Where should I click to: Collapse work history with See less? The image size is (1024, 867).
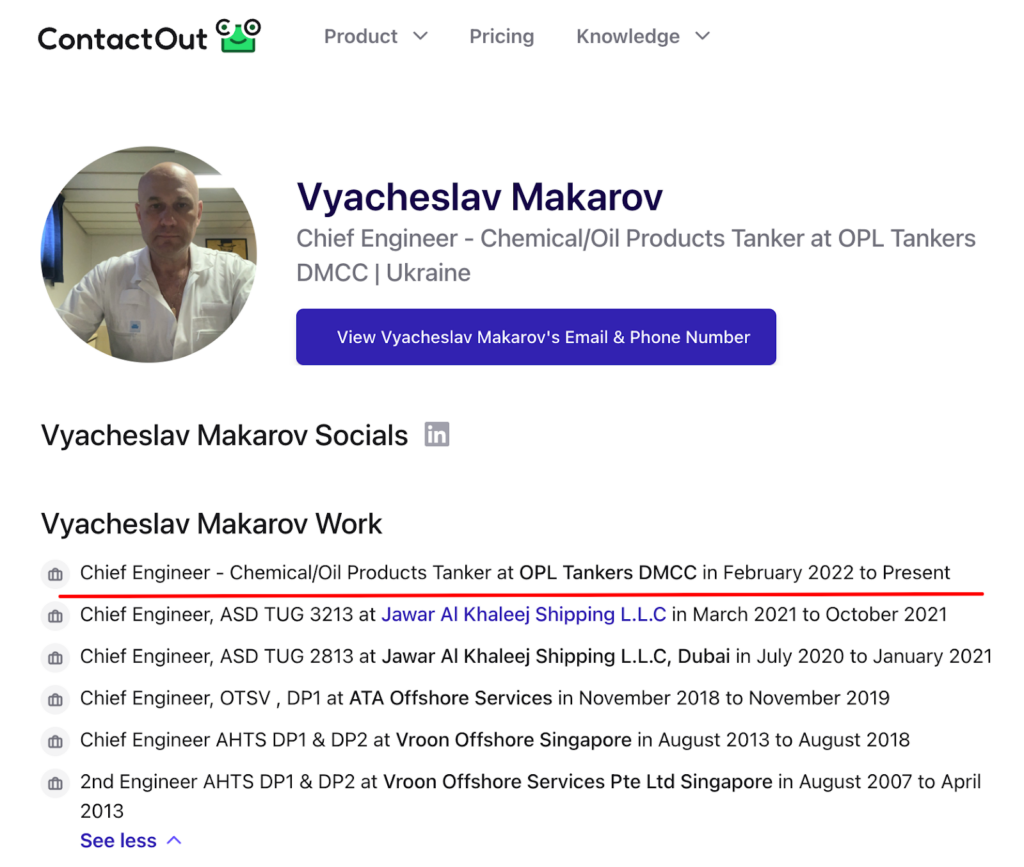point(131,841)
